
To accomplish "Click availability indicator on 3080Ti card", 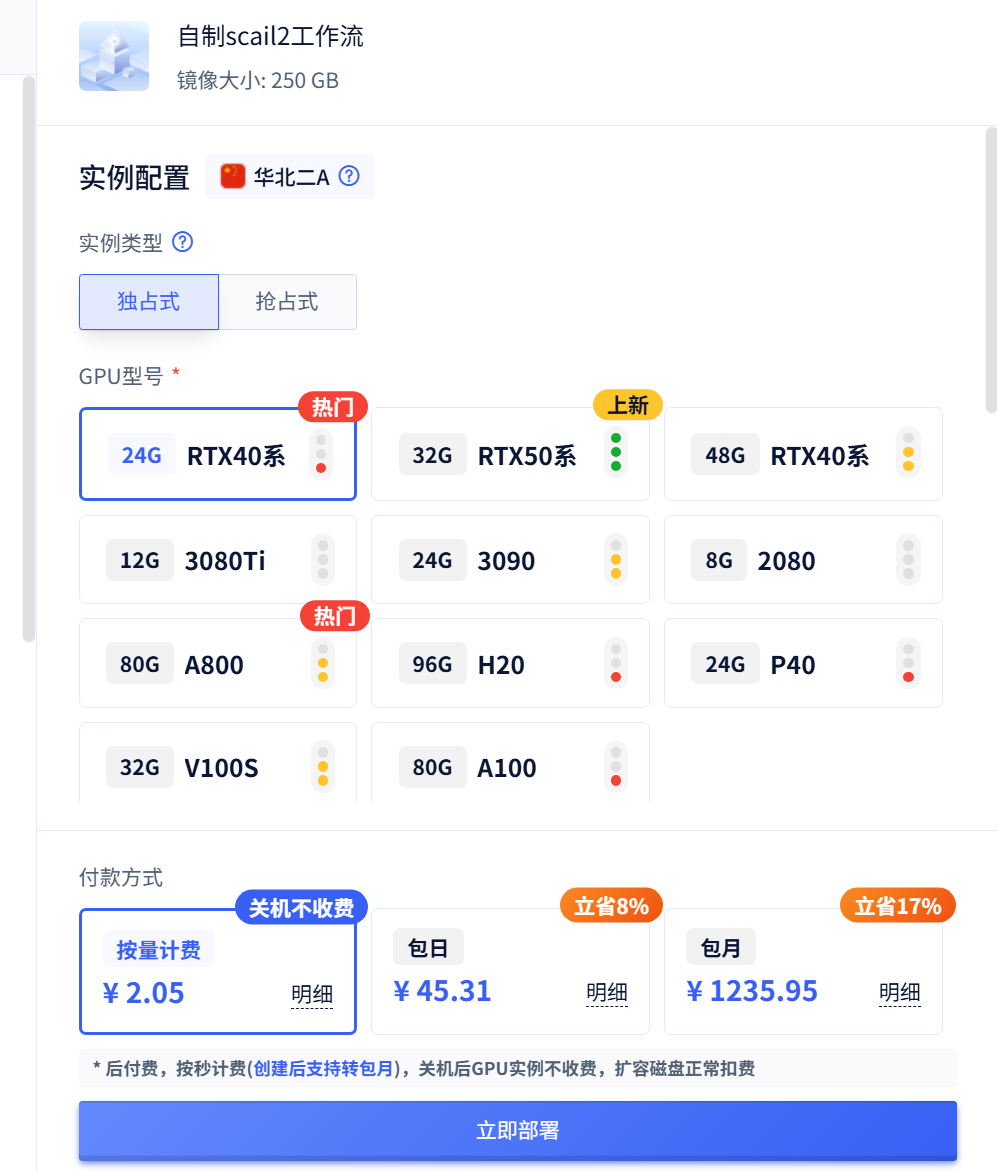I will (323, 560).
